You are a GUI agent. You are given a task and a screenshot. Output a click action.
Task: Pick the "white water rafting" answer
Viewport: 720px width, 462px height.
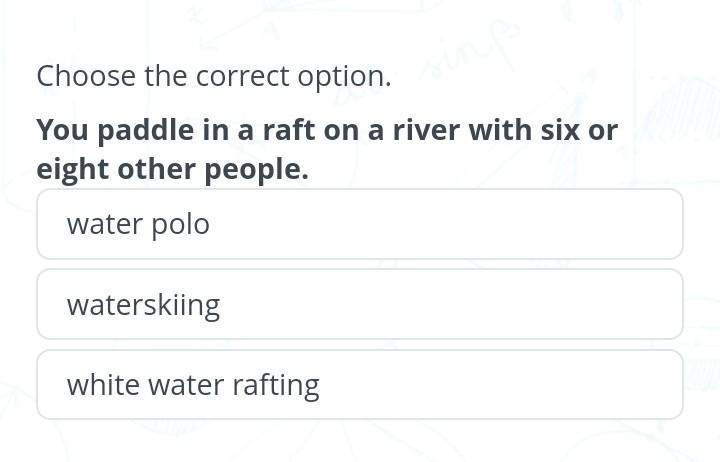pyautogui.click(x=359, y=385)
